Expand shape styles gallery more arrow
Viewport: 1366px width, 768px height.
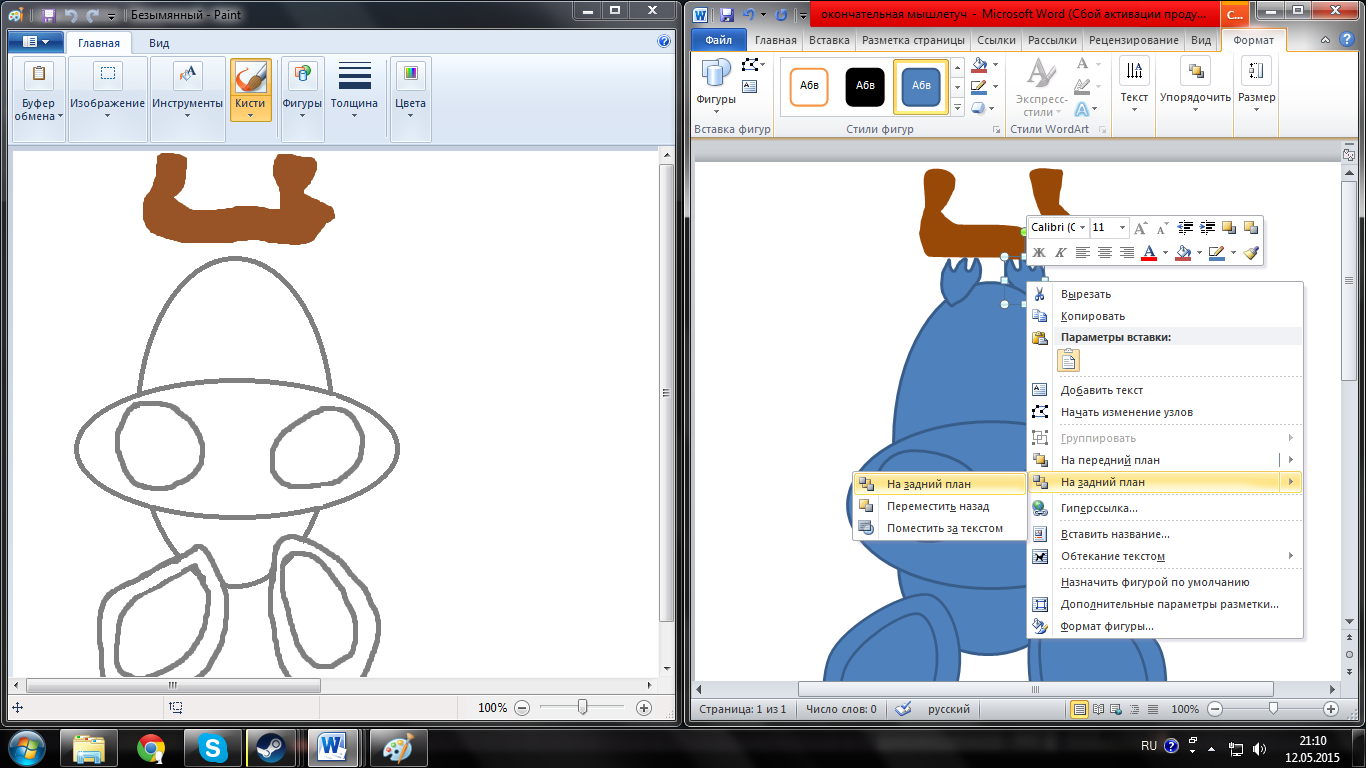957,108
